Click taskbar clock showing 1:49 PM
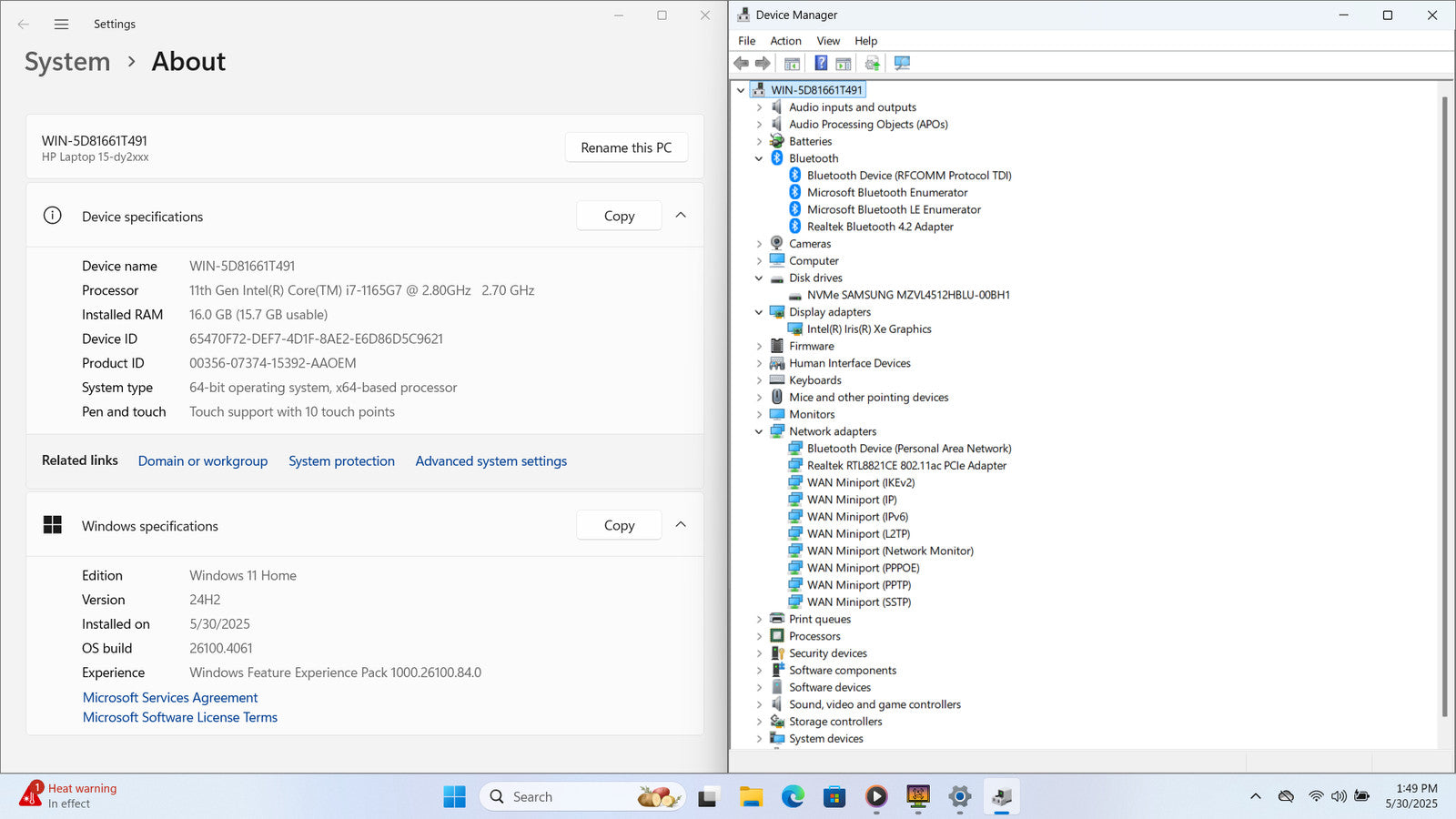The image size is (1456, 819). [1411, 796]
